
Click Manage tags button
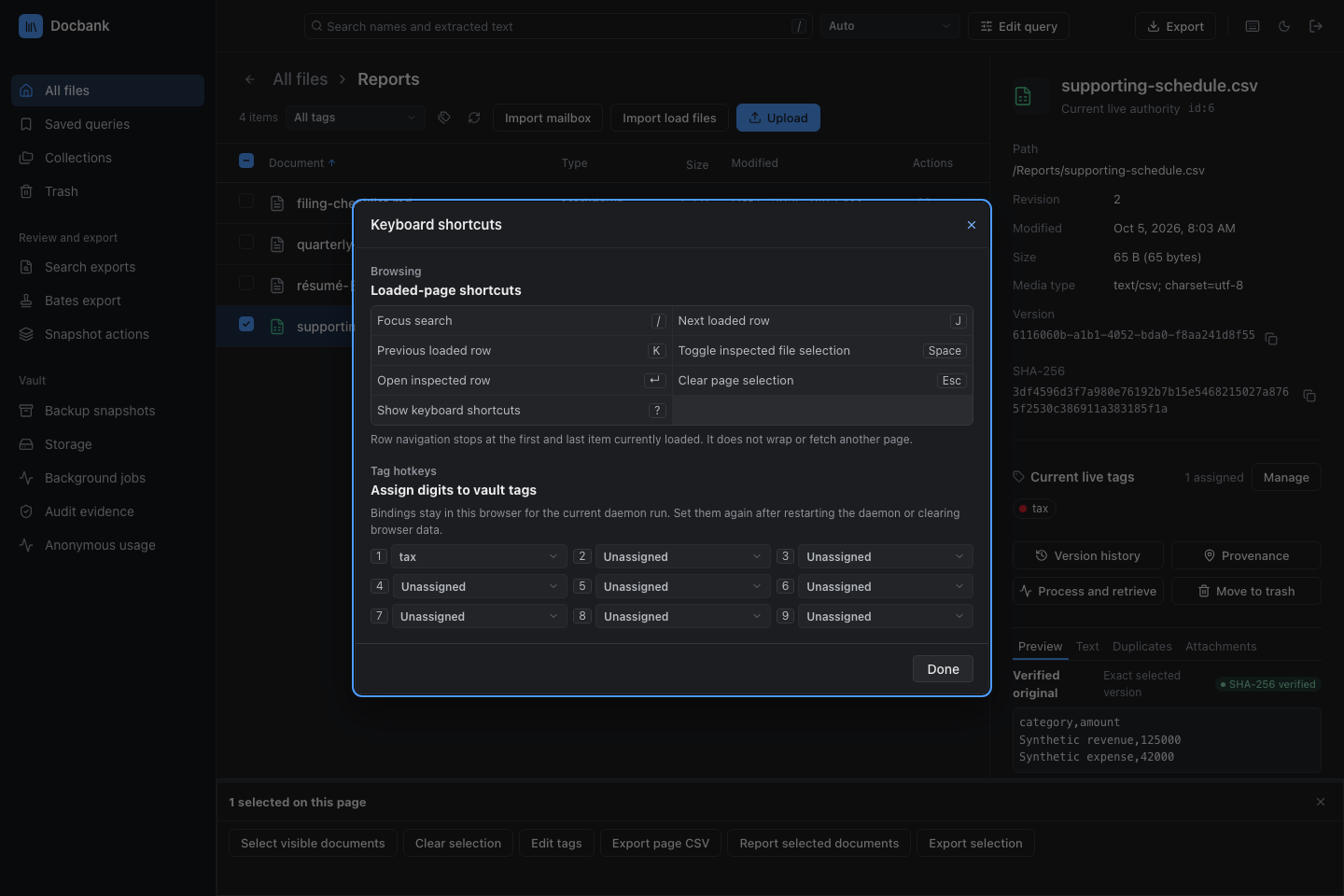pyautogui.click(x=1286, y=477)
